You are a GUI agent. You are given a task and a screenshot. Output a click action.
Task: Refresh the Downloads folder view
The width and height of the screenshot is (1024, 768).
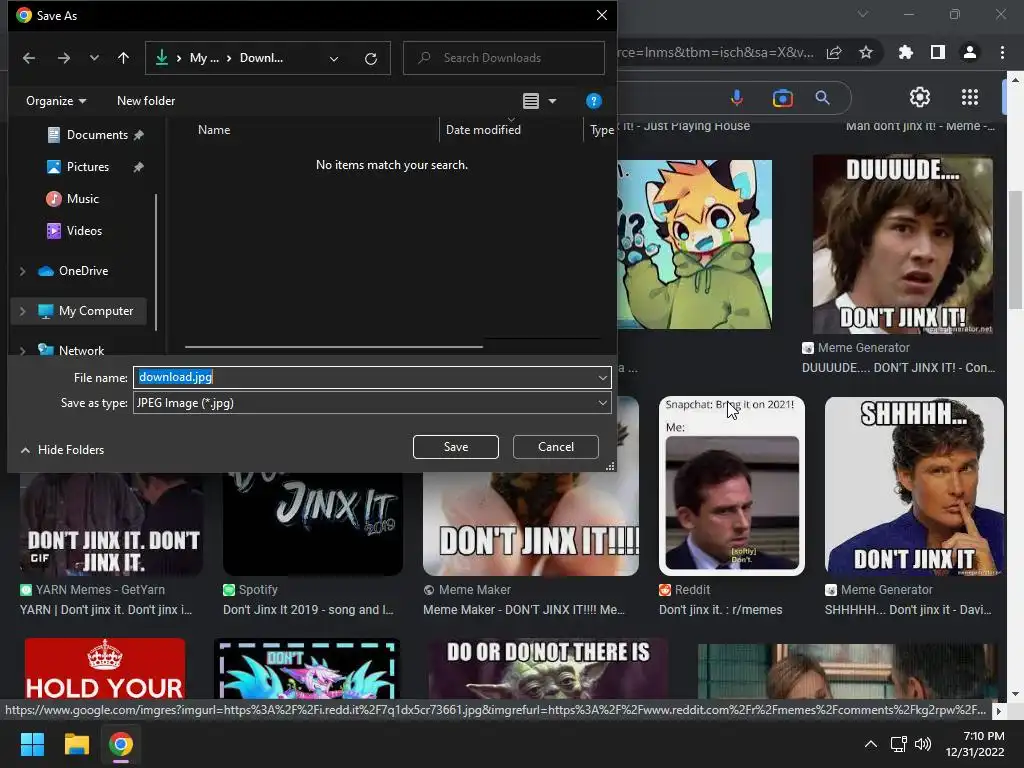371,59
